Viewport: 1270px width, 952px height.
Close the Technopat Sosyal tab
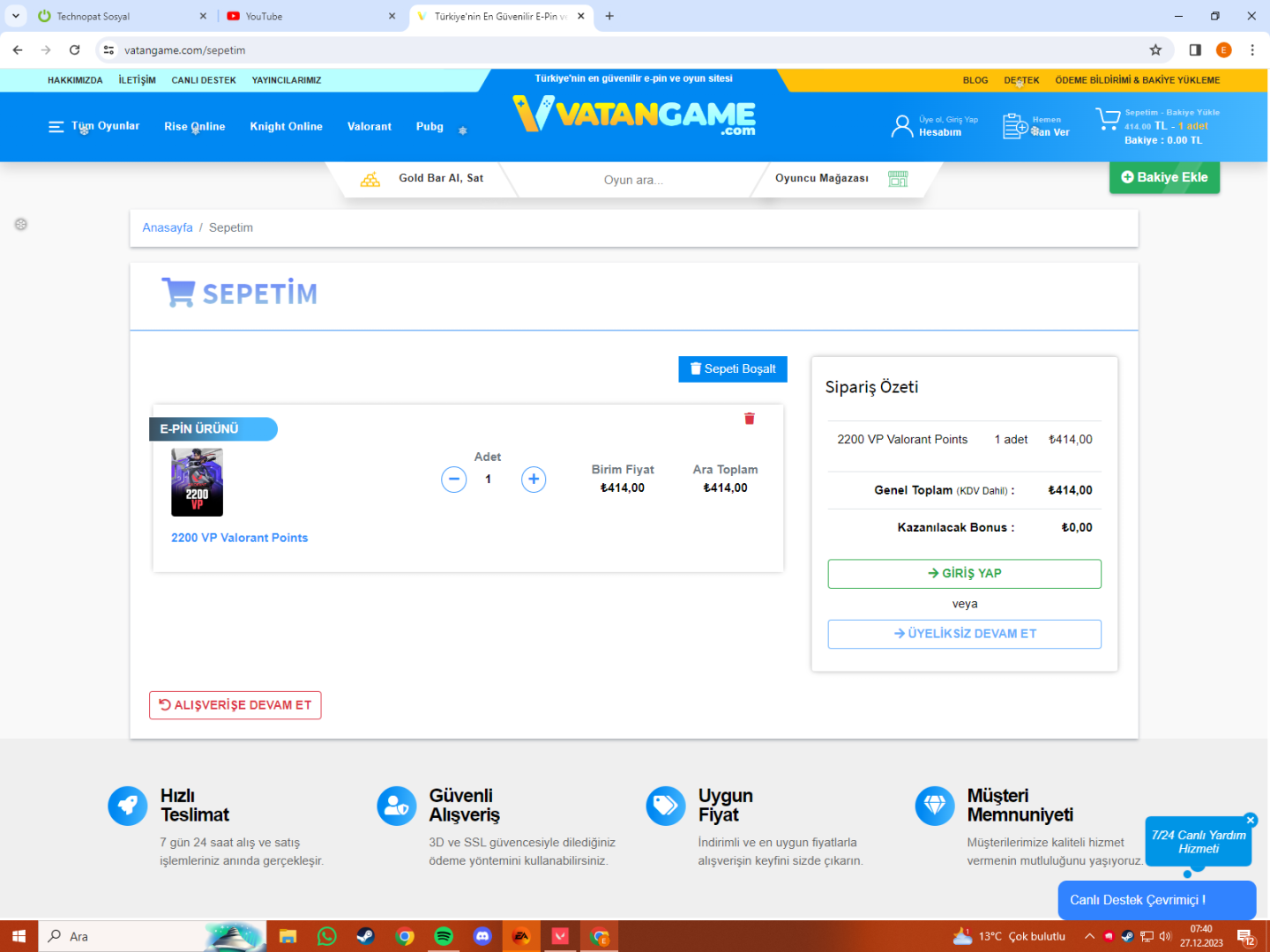pyautogui.click(x=203, y=16)
